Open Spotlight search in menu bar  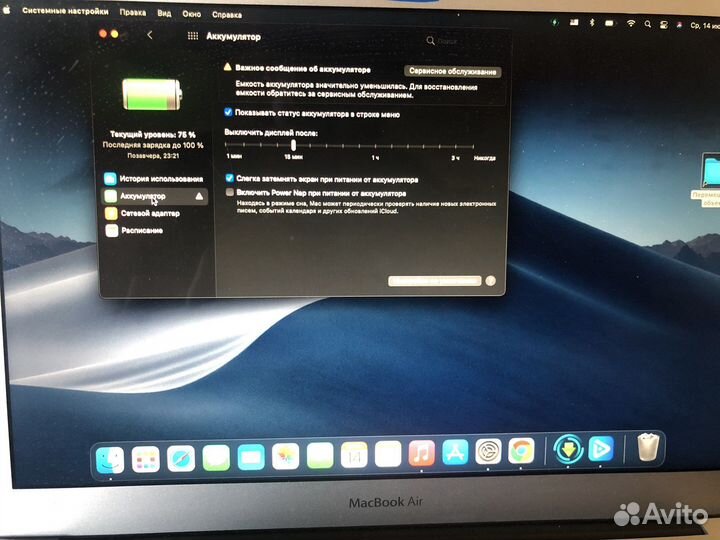point(647,24)
